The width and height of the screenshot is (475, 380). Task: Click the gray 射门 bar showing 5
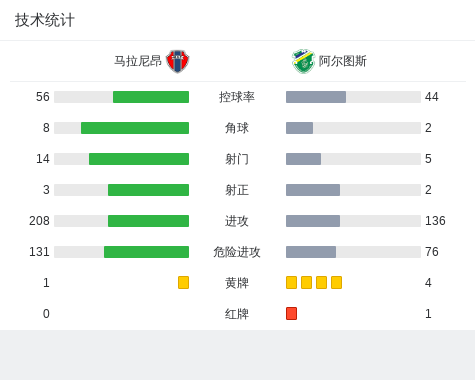click(303, 159)
